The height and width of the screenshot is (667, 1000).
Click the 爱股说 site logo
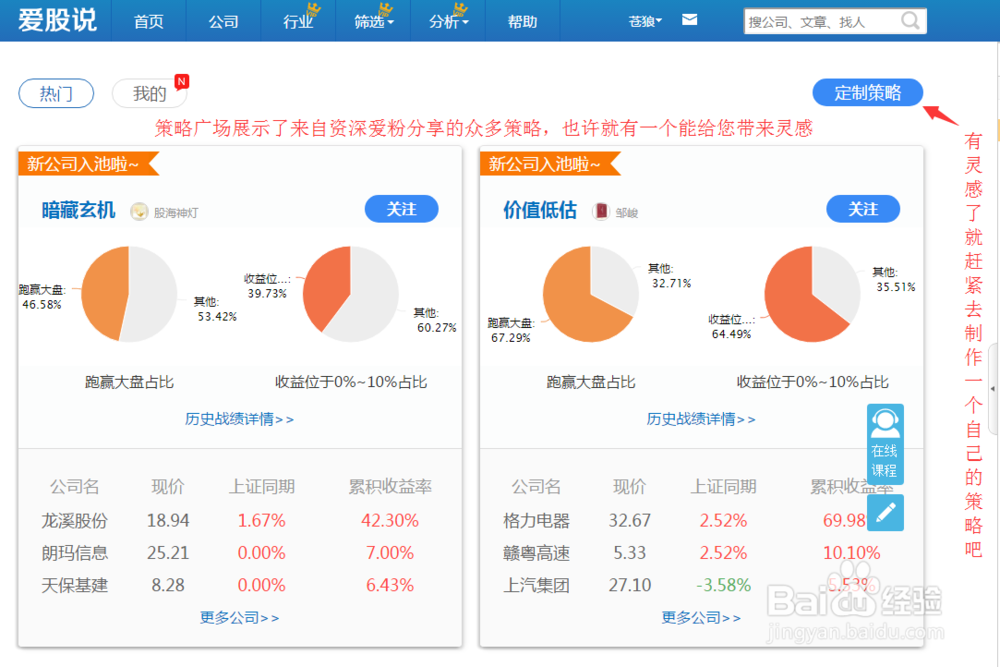coord(55,21)
